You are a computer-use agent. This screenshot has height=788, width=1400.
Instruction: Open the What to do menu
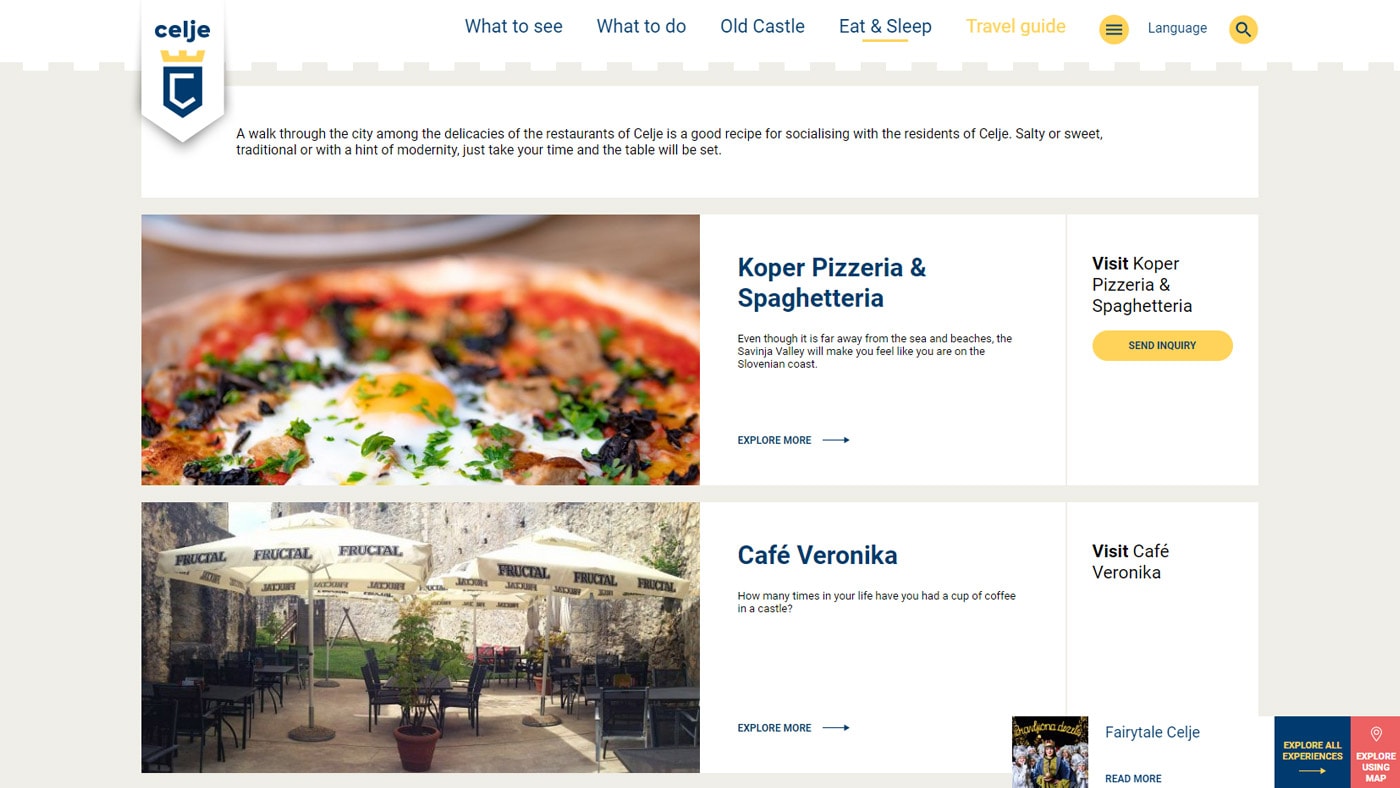[641, 27]
